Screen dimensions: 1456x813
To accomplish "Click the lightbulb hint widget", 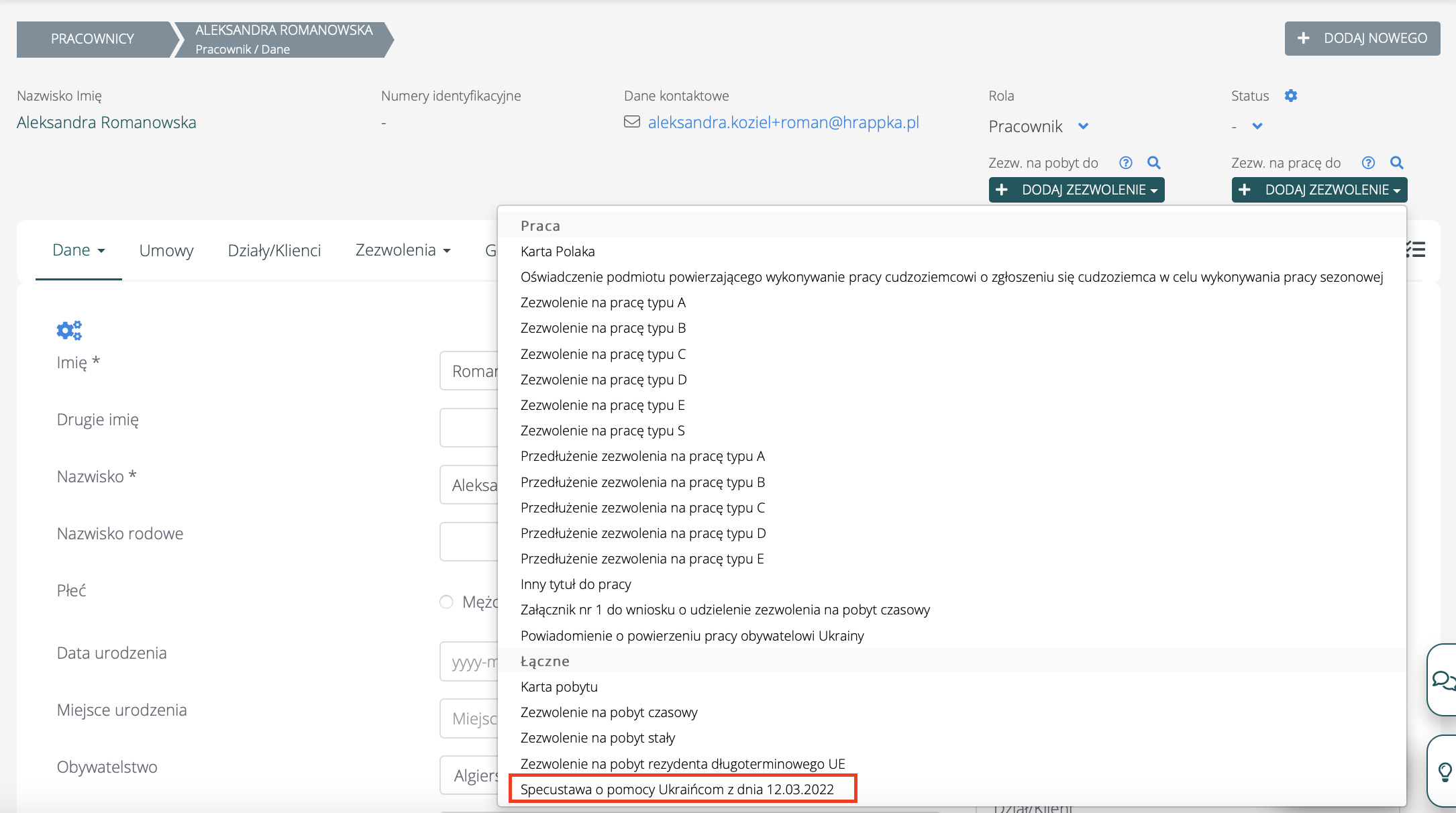I will coord(1444,771).
